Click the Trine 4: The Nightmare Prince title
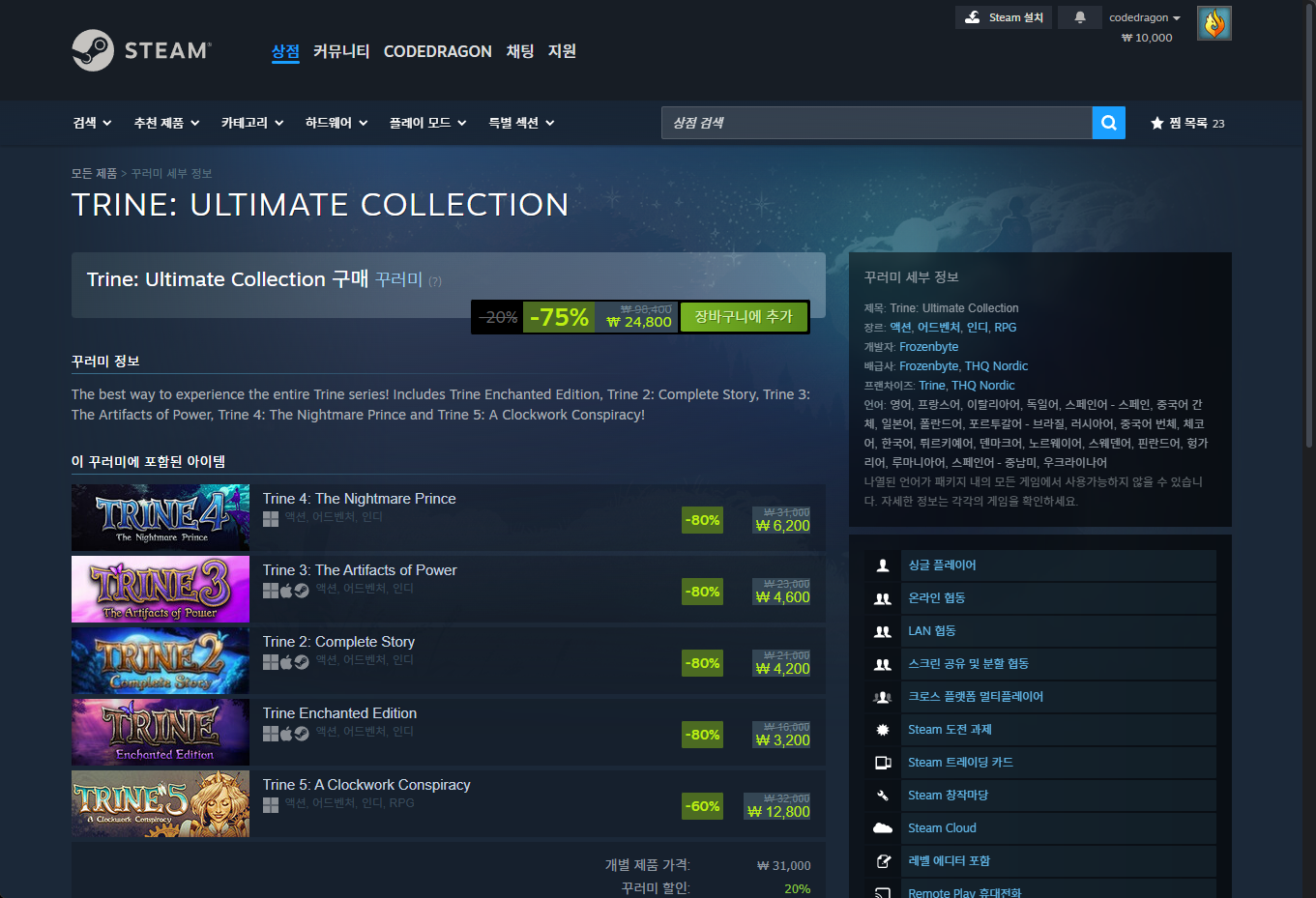 360,499
